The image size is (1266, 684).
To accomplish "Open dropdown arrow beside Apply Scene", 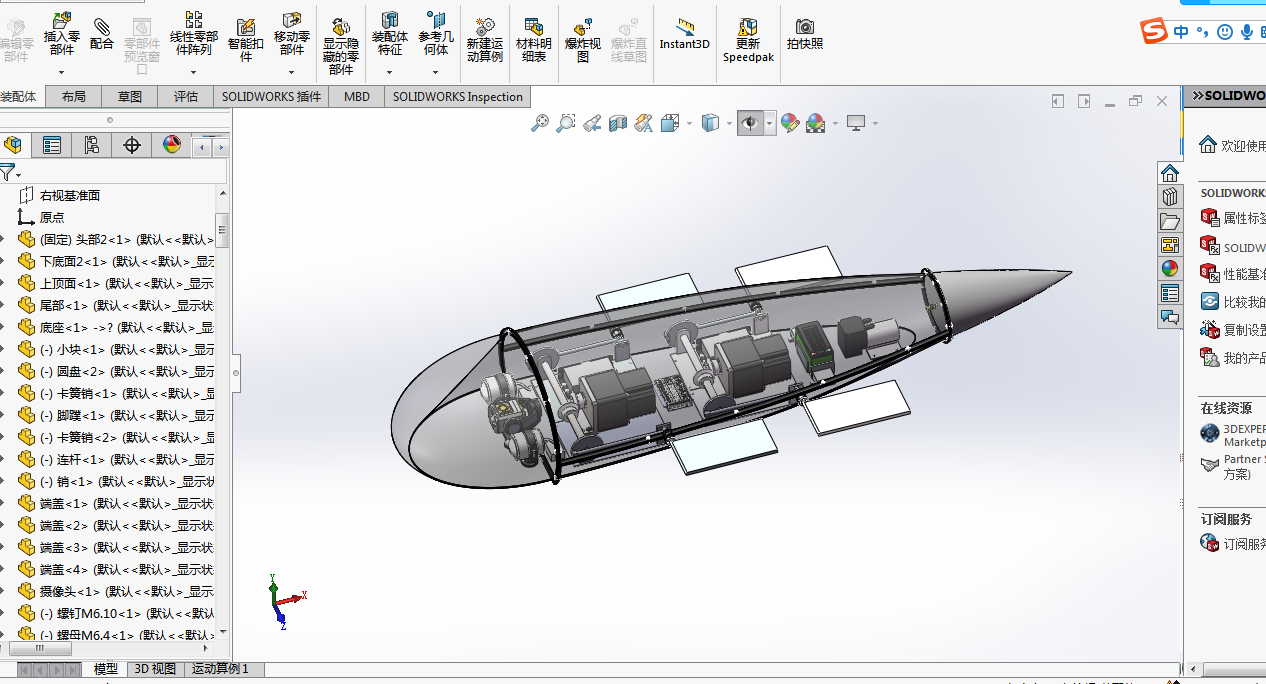I will (x=835, y=124).
